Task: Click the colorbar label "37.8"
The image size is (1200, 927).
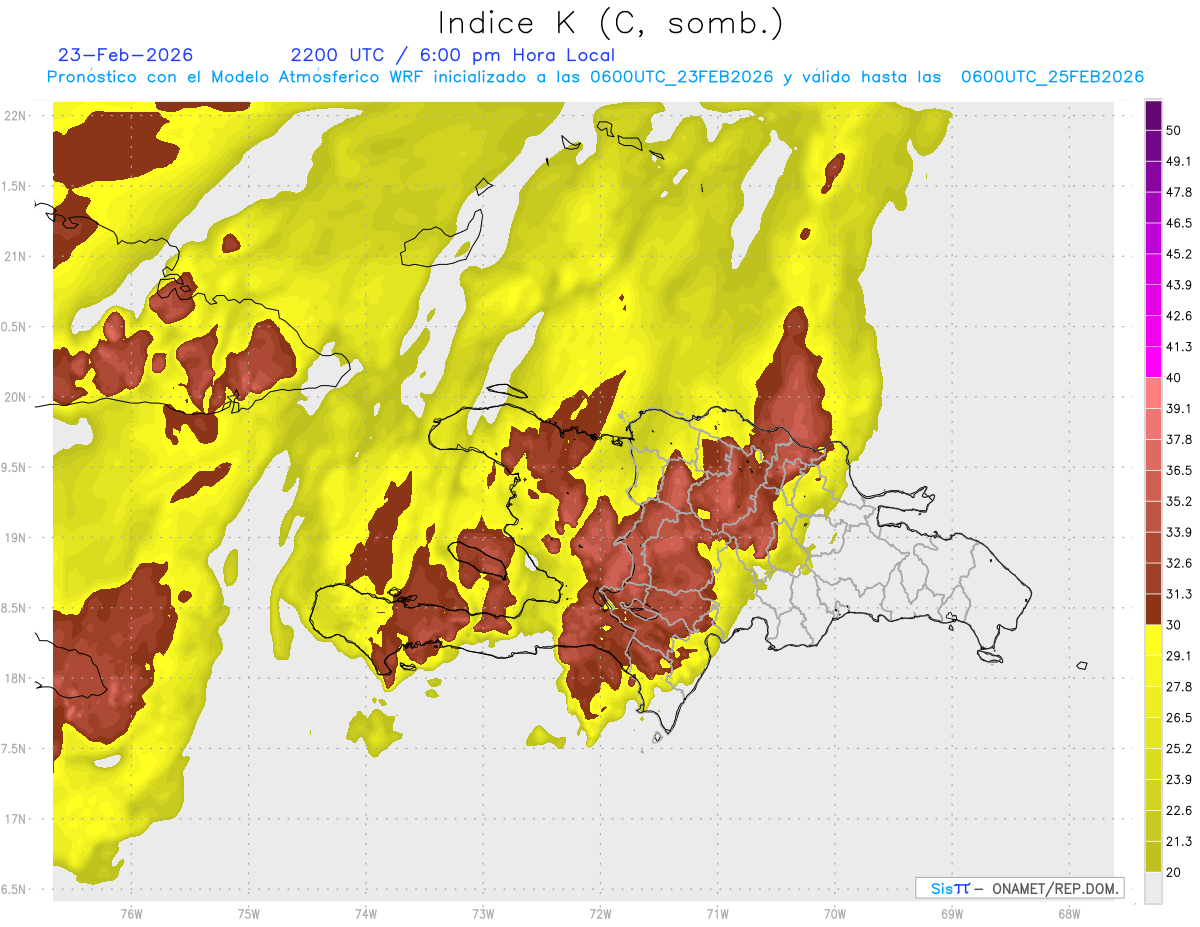Action: (x=1179, y=439)
